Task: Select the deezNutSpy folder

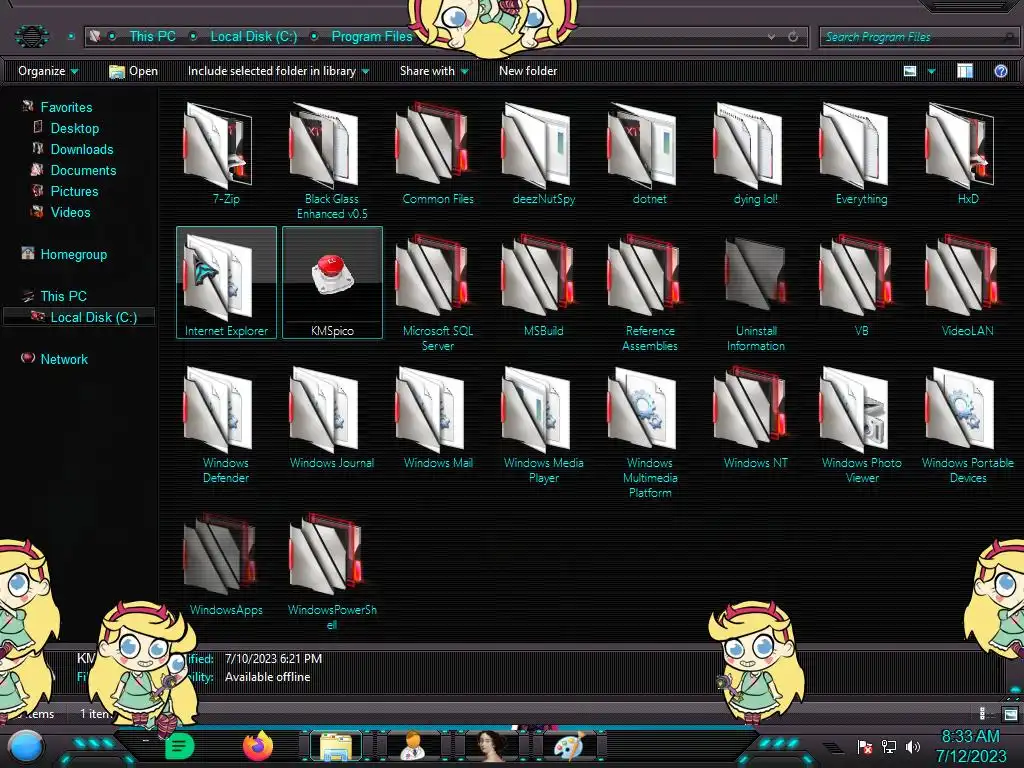Action: coord(543,155)
